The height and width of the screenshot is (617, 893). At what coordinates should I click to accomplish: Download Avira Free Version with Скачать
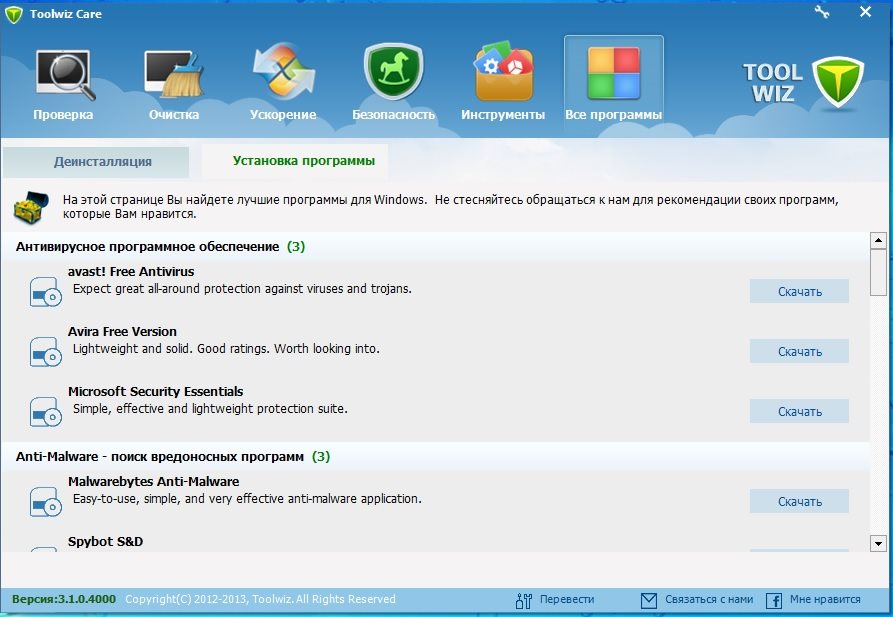799,352
